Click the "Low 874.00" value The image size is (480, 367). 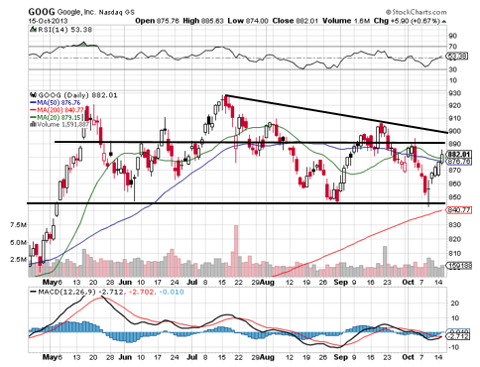248,21
